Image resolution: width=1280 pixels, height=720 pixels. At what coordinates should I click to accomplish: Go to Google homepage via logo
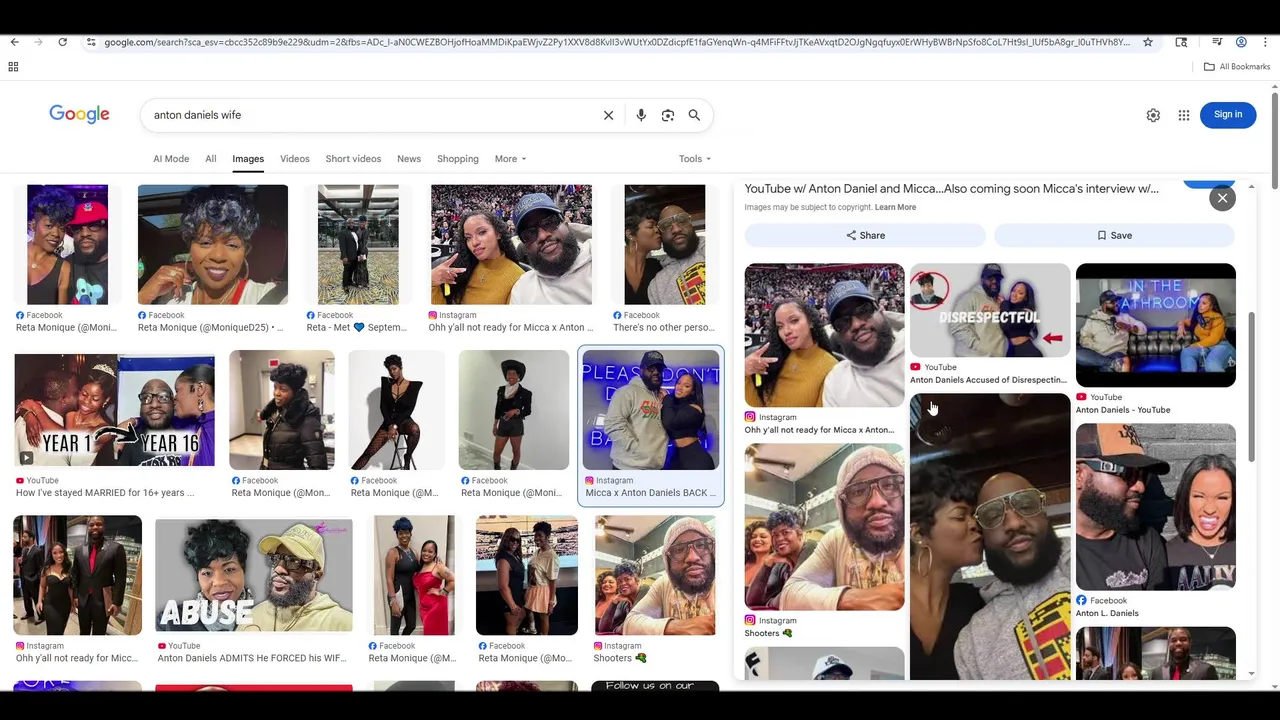[x=79, y=114]
